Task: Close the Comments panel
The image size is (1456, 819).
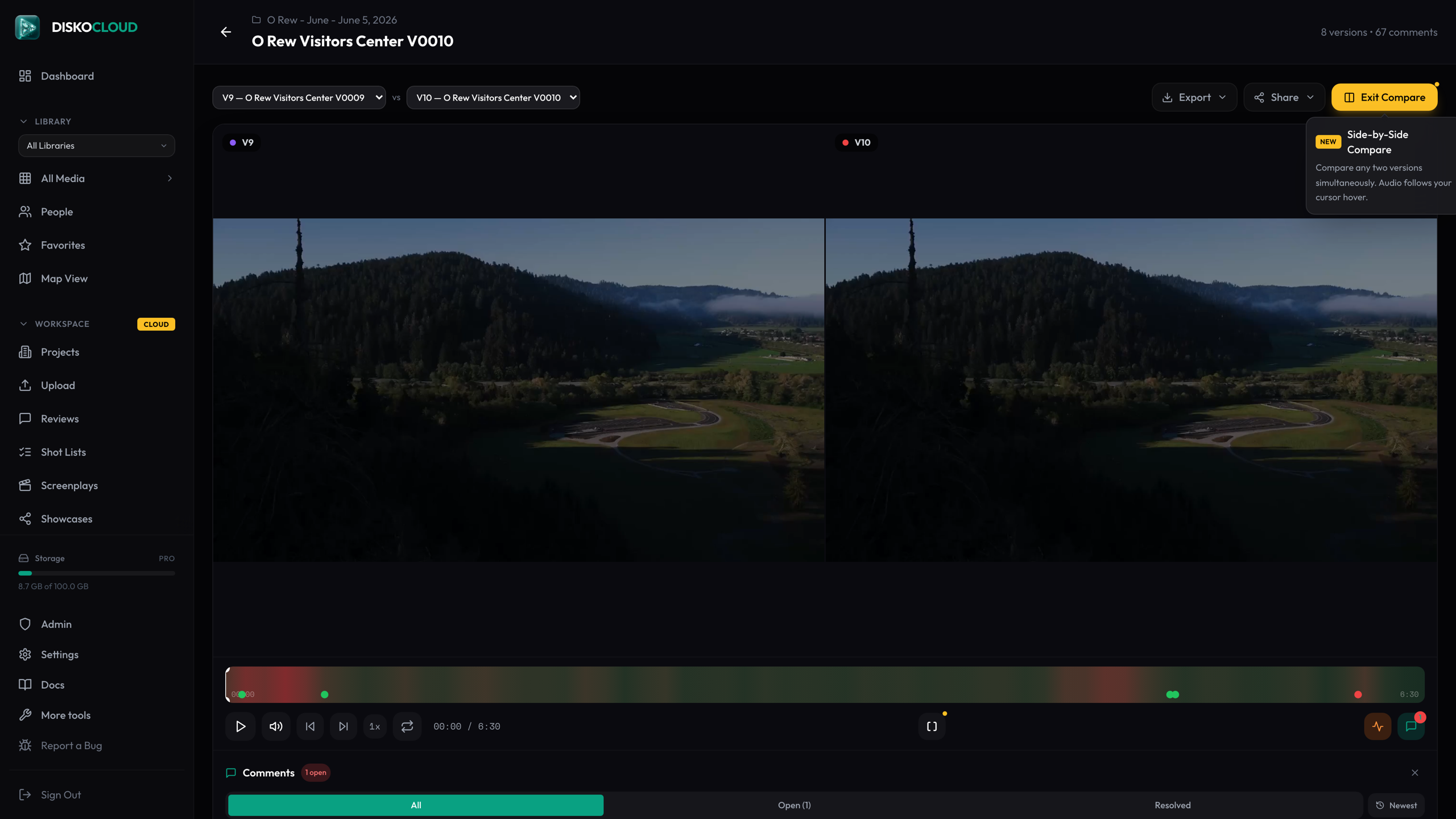Action: 1415,772
